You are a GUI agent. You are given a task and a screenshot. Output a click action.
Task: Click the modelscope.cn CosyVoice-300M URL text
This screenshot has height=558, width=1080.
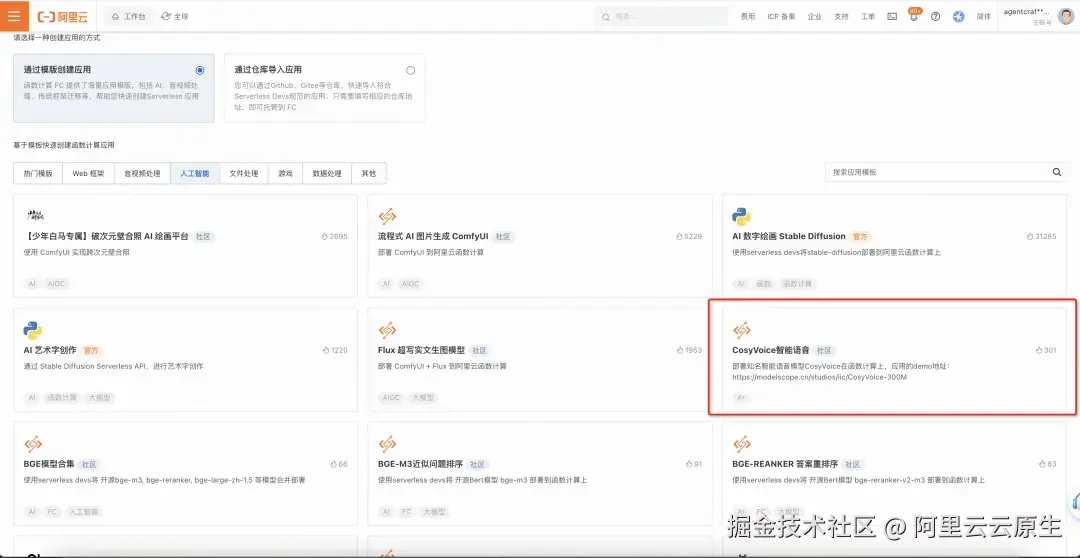(820, 377)
